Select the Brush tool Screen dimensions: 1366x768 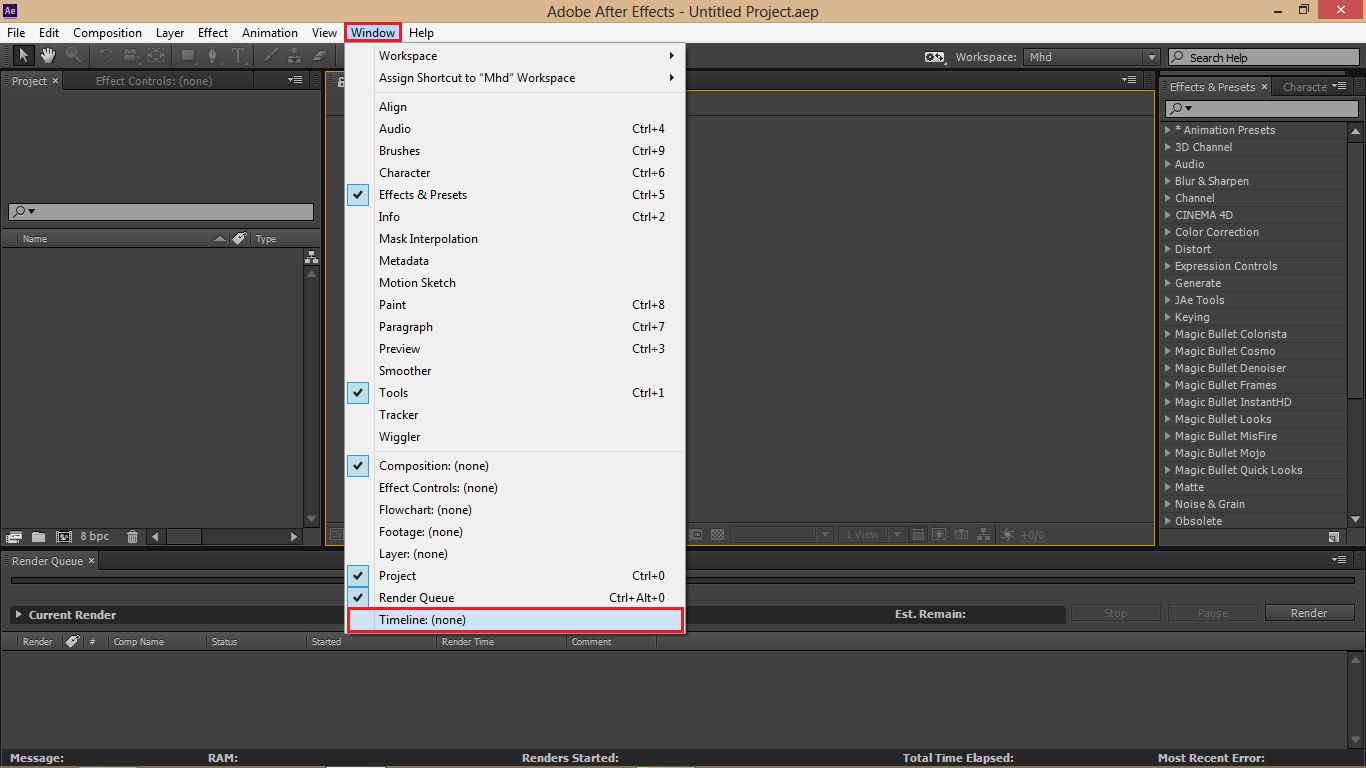pyautogui.click(x=271, y=56)
